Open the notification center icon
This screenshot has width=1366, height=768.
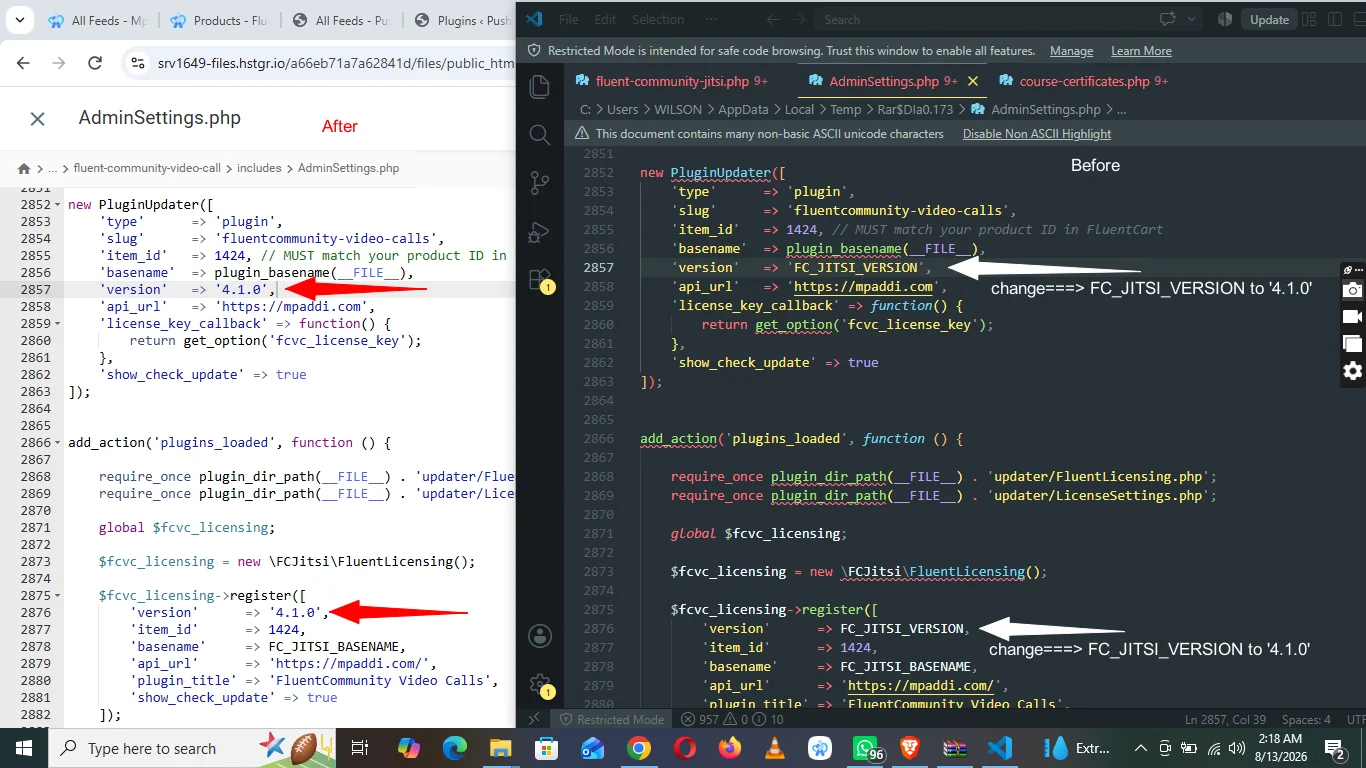pos(1334,748)
